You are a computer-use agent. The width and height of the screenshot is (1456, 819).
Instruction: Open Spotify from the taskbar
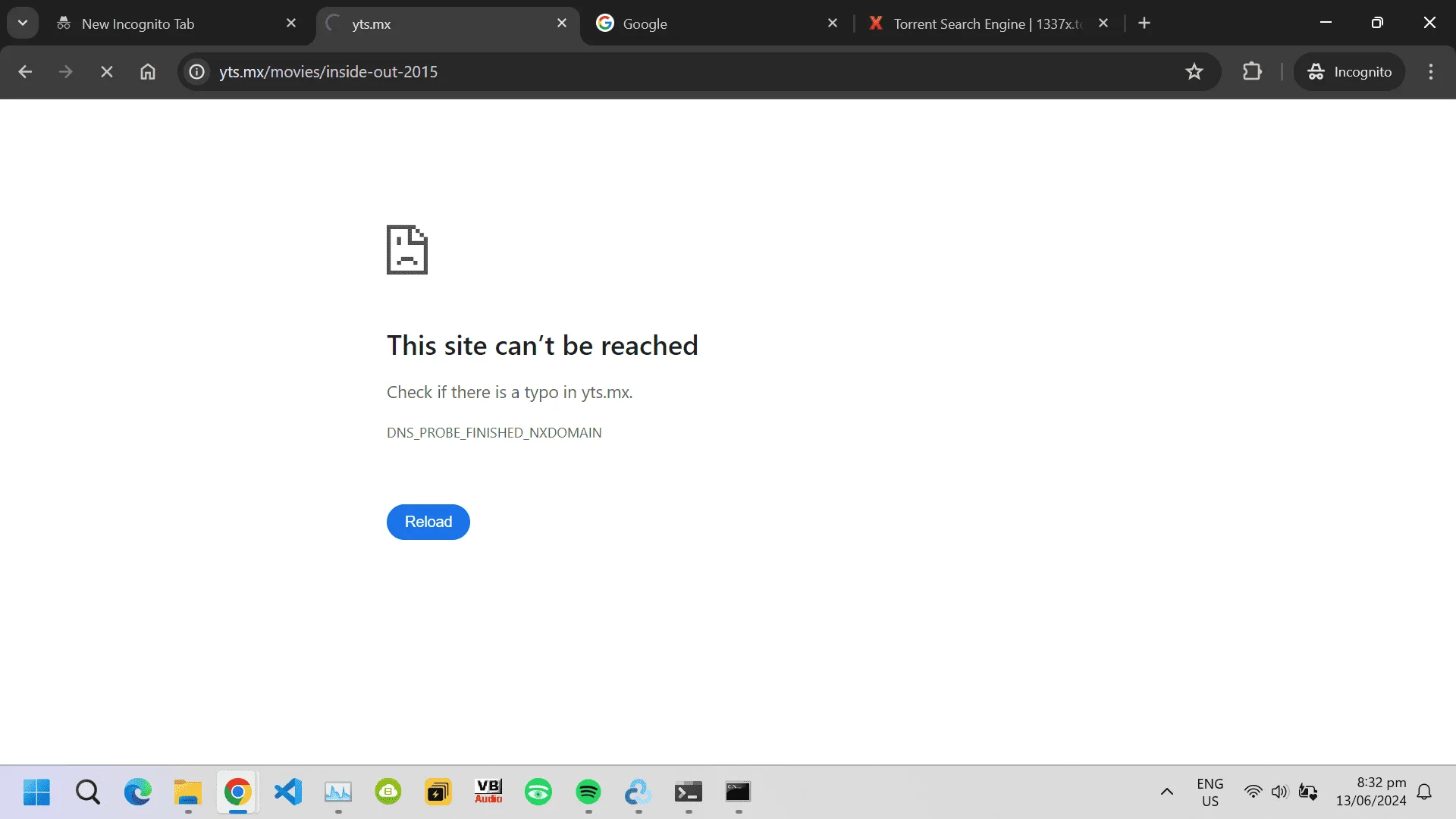click(588, 792)
